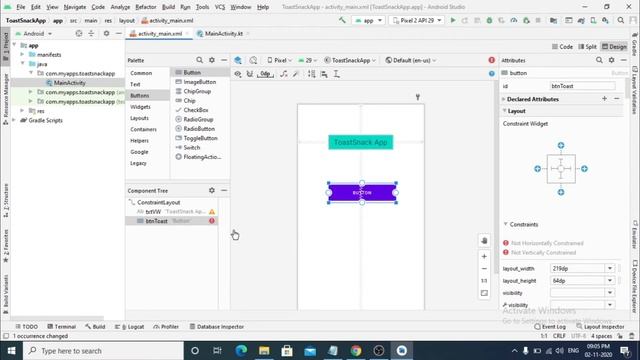Viewport: 640px width, 360px height.
Task: Run the app with the green play icon
Action: coord(453,20)
